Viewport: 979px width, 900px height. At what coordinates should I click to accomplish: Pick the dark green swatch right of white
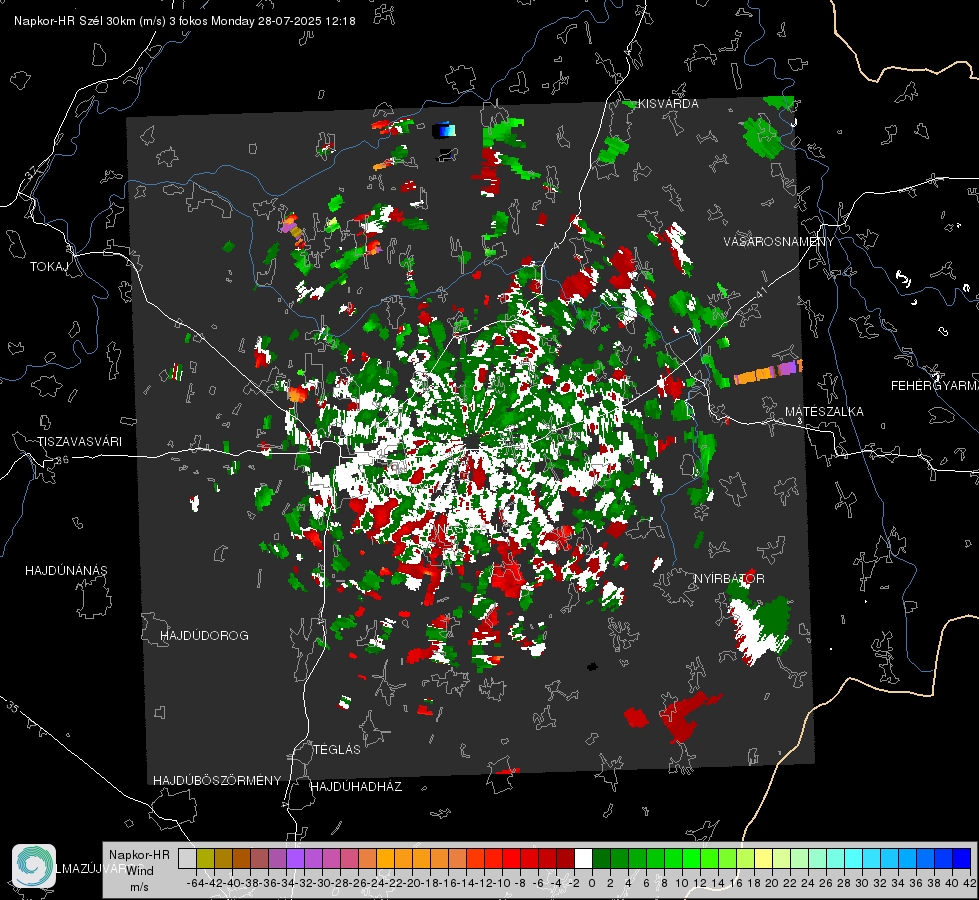point(601,858)
